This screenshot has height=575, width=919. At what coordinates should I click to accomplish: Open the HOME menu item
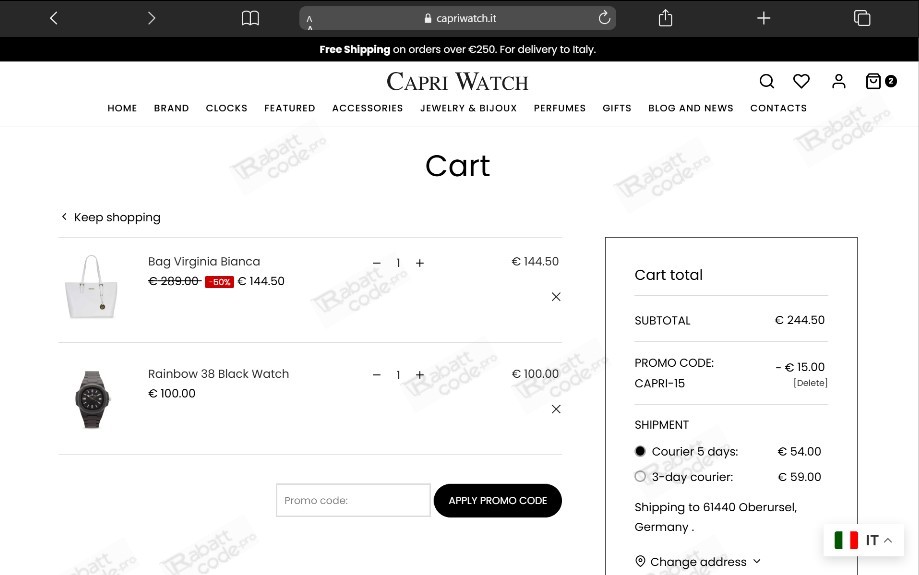122,108
